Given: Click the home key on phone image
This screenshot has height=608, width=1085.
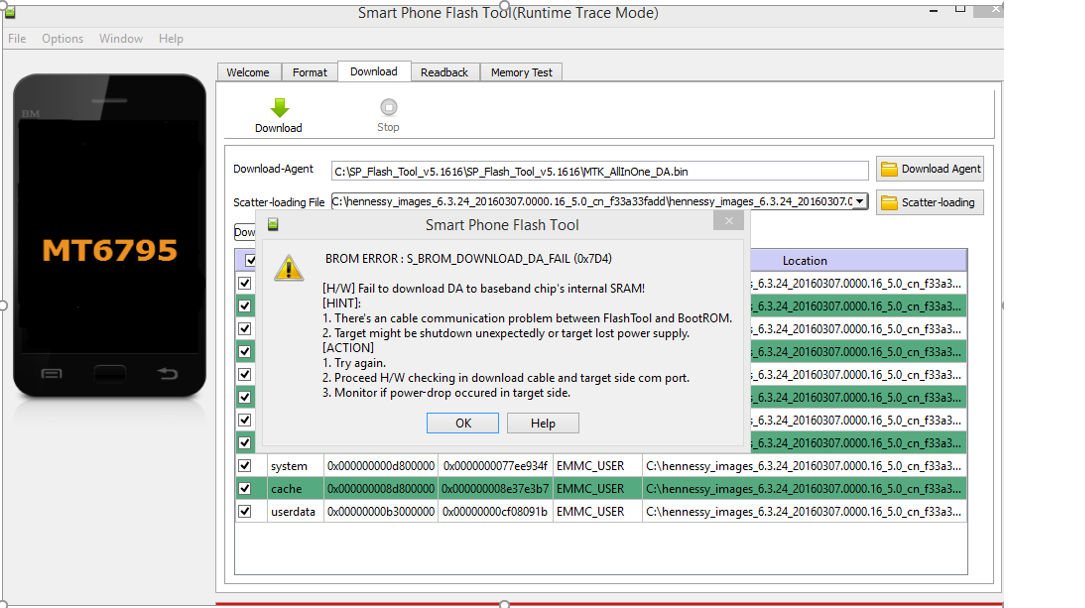Looking at the screenshot, I should (x=110, y=374).
